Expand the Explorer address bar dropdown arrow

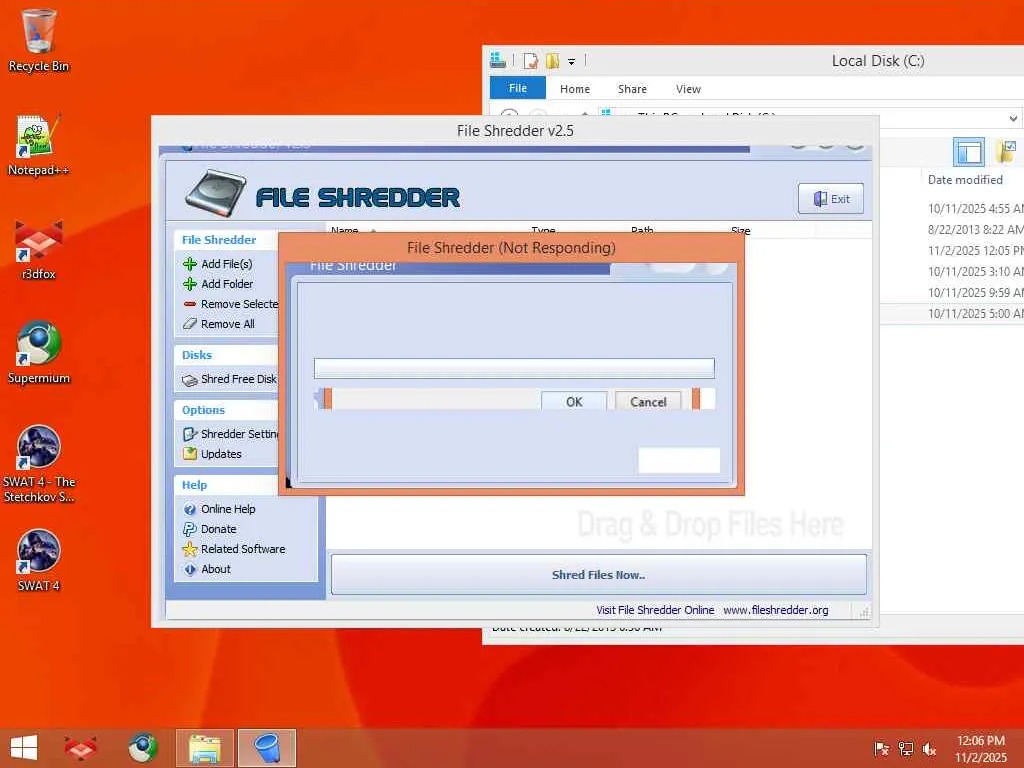pyautogui.click(x=1013, y=118)
